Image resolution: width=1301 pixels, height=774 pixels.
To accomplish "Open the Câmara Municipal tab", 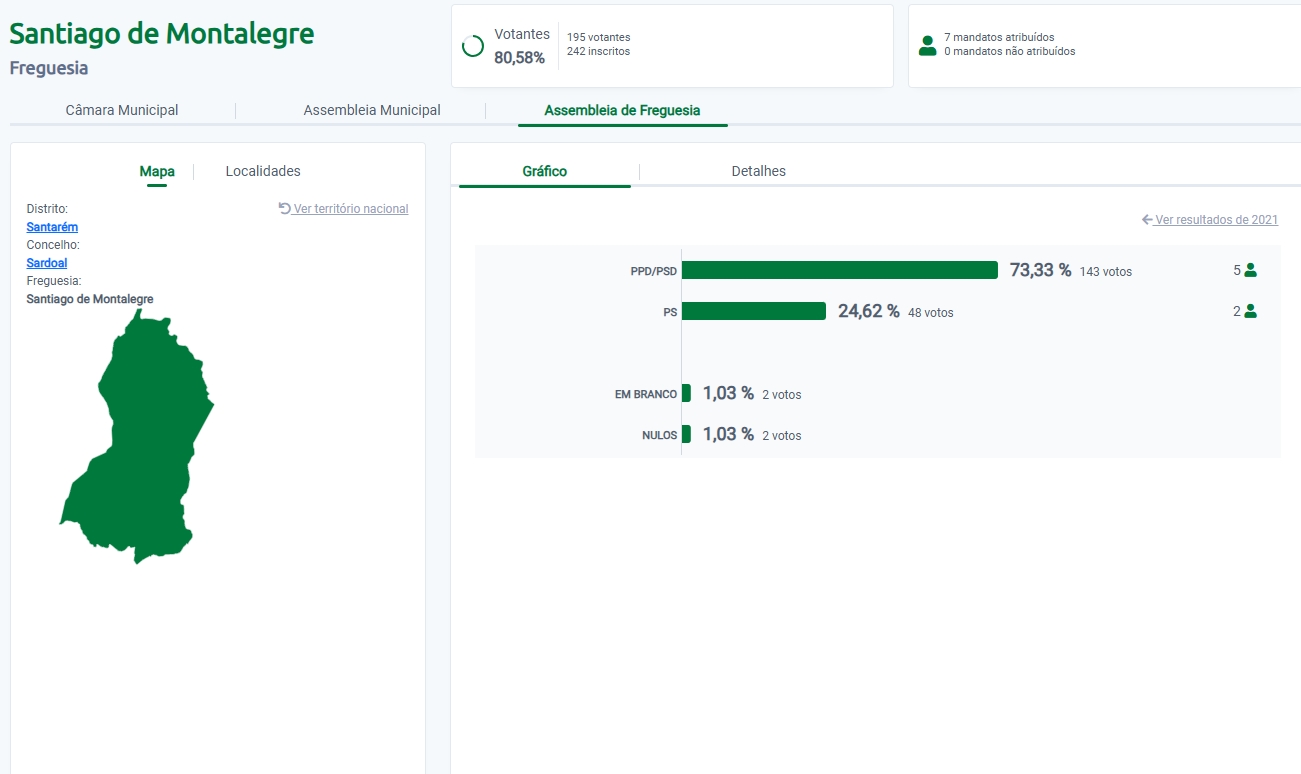I will 122,110.
